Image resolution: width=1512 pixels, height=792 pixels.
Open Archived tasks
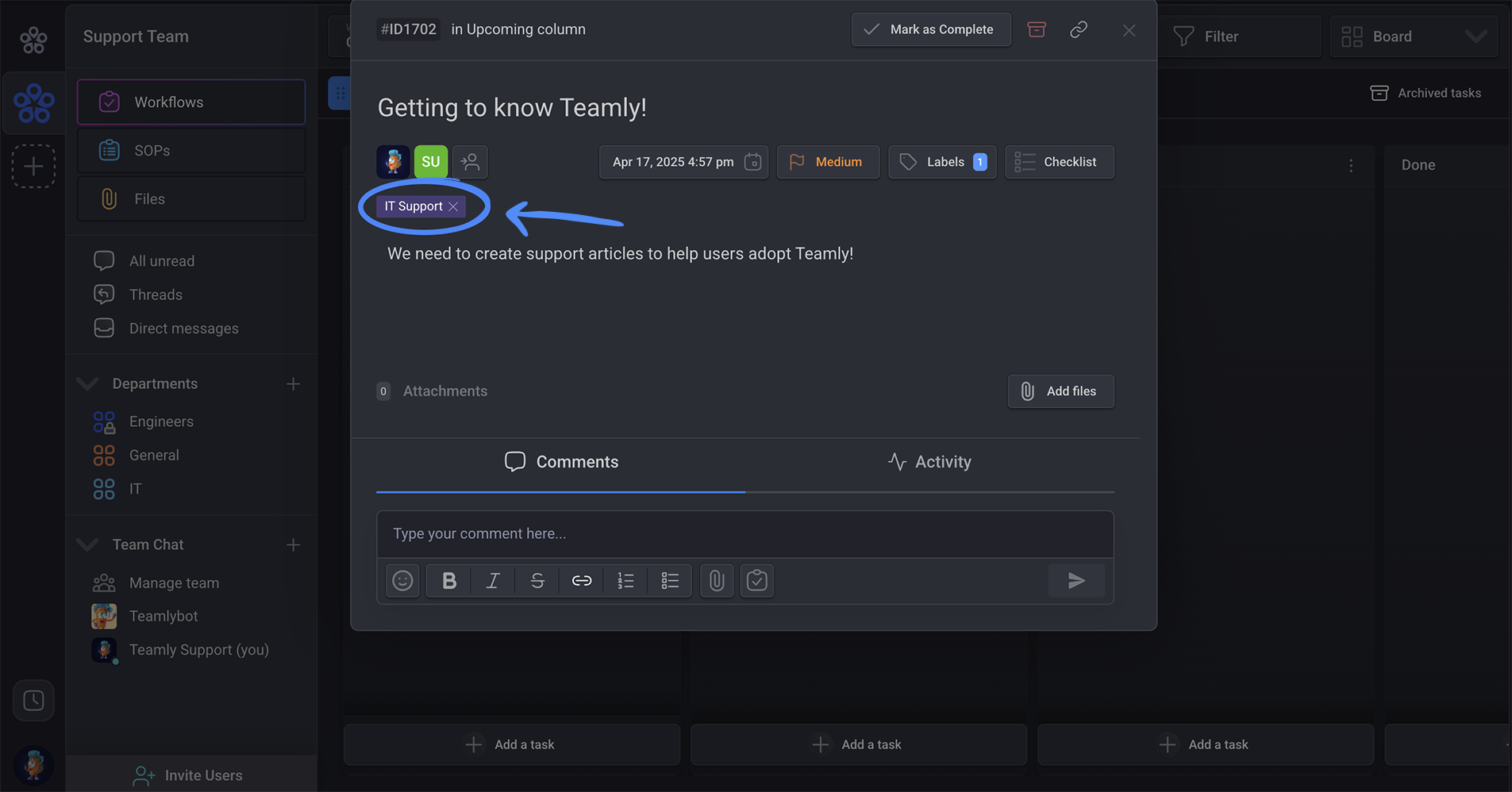point(1425,93)
